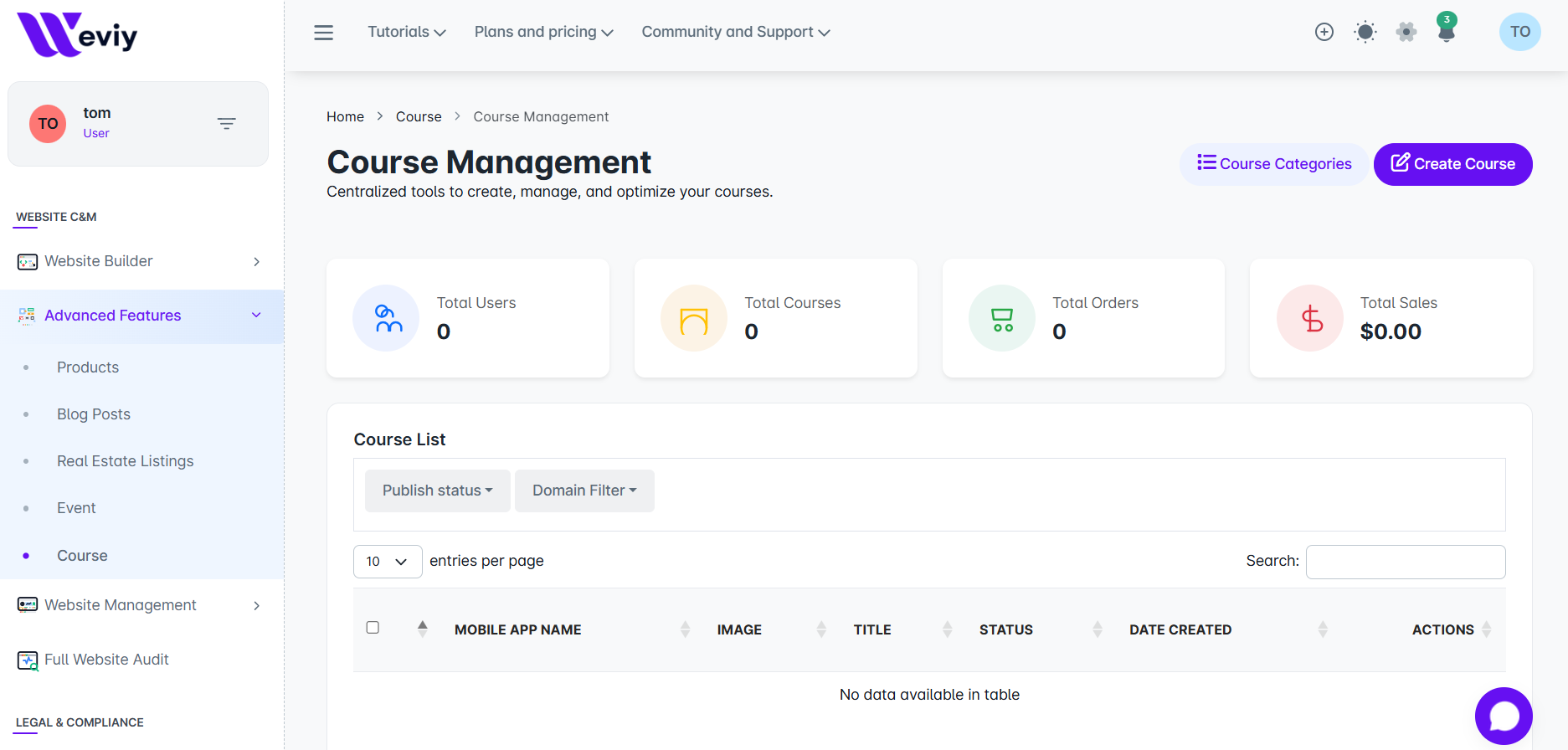This screenshot has height=750, width=1568.
Task: Click the plus circle icon in header
Action: (x=1324, y=32)
